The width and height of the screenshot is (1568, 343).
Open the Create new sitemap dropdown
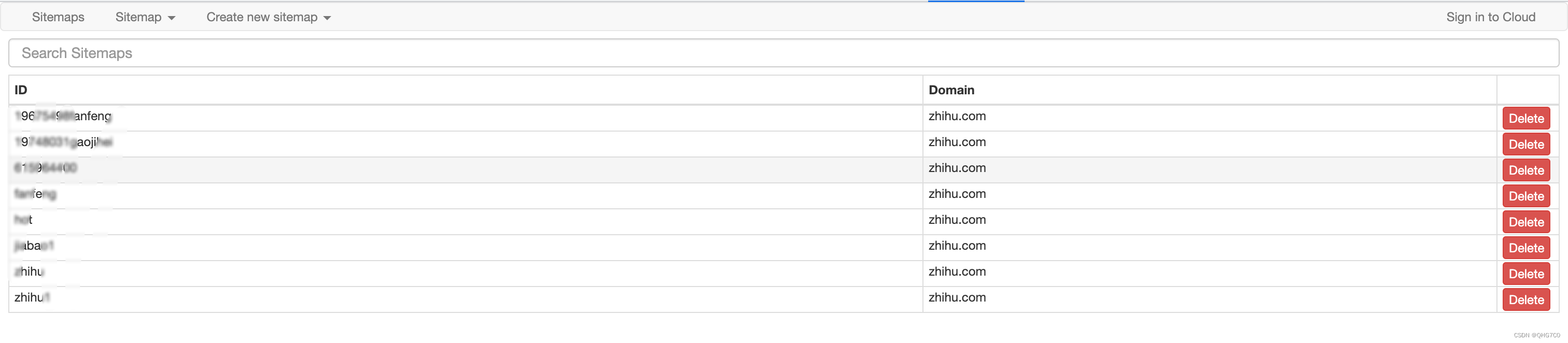click(x=269, y=17)
